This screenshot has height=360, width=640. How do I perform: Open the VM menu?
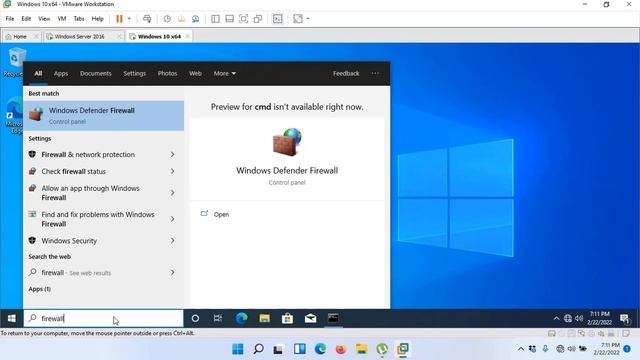click(62, 19)
